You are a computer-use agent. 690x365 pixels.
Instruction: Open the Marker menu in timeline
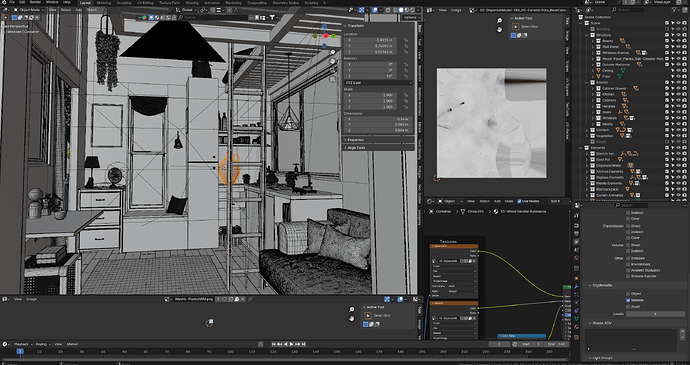72,344
